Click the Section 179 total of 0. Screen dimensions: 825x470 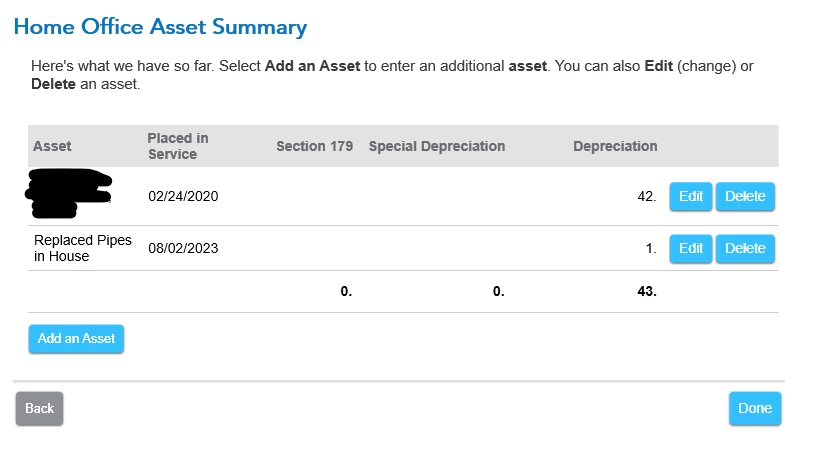click(x=346, y=292)
